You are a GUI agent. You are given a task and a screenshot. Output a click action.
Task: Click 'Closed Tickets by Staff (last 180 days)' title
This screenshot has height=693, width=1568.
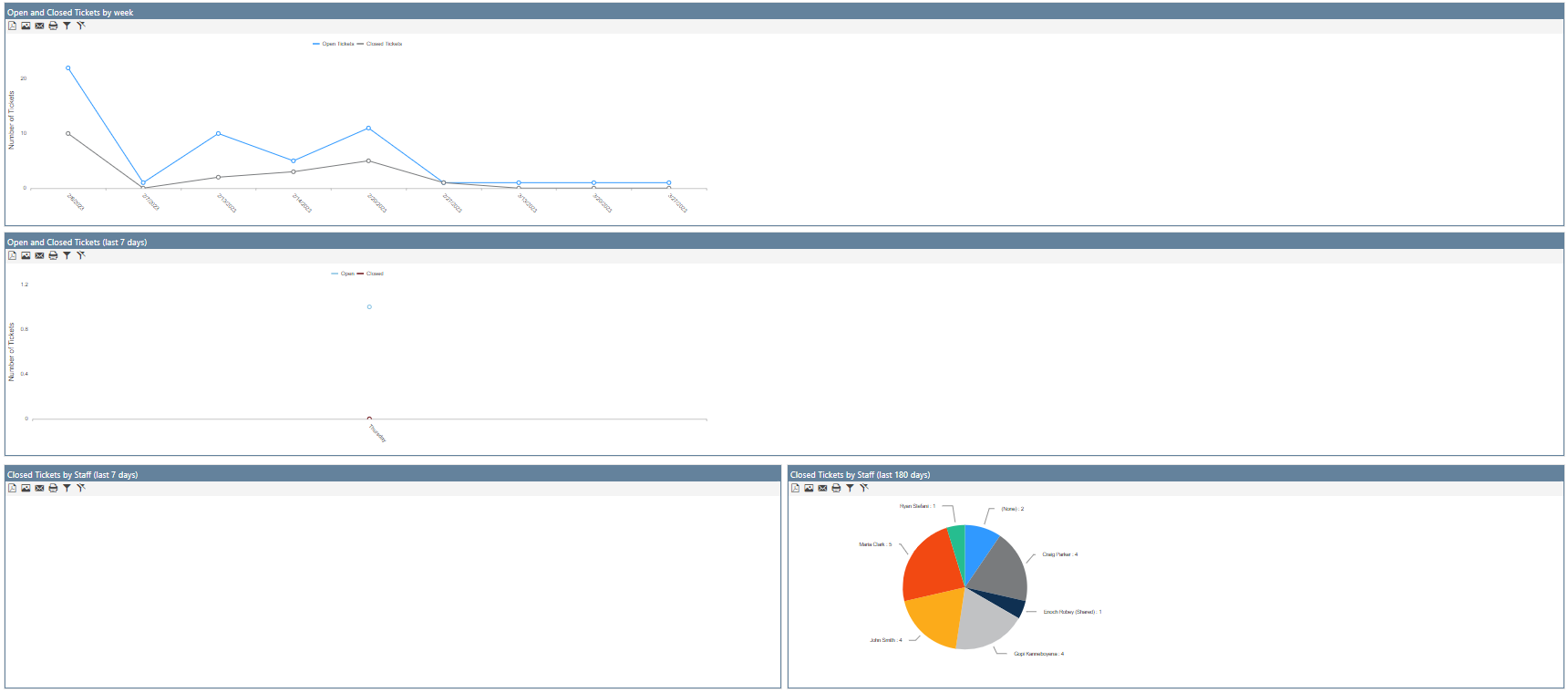click(x=860, y=475)
